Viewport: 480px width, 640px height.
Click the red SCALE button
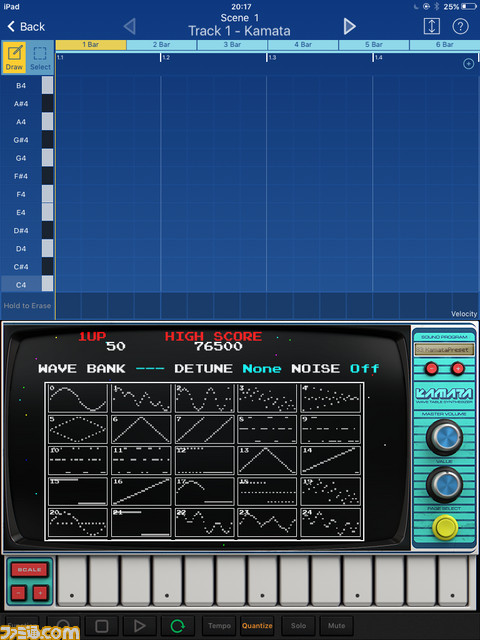(x=29, y=569)
